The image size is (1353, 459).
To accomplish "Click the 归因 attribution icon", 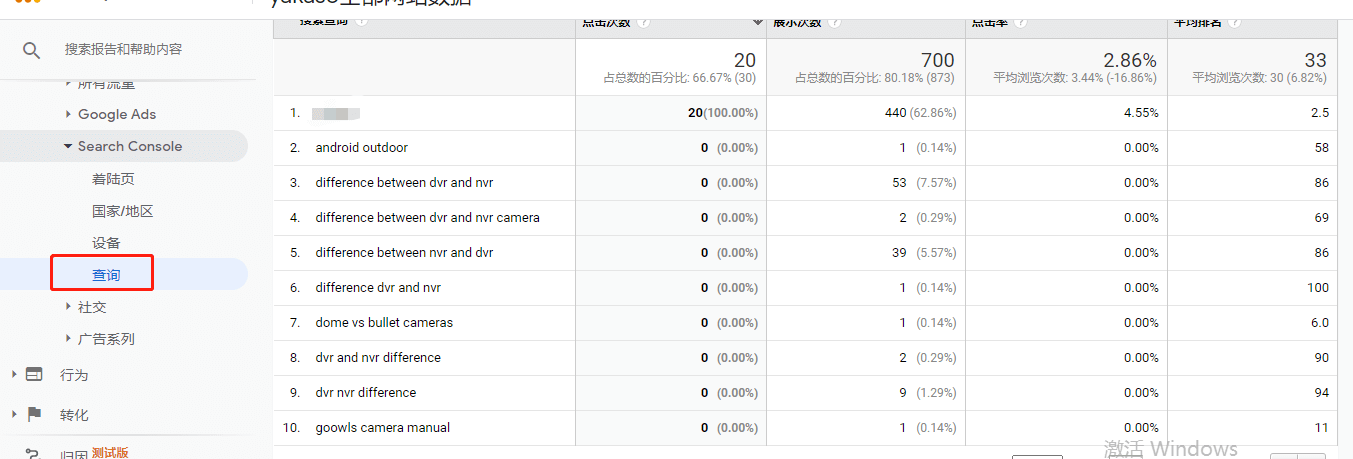I will click(33, 453).
